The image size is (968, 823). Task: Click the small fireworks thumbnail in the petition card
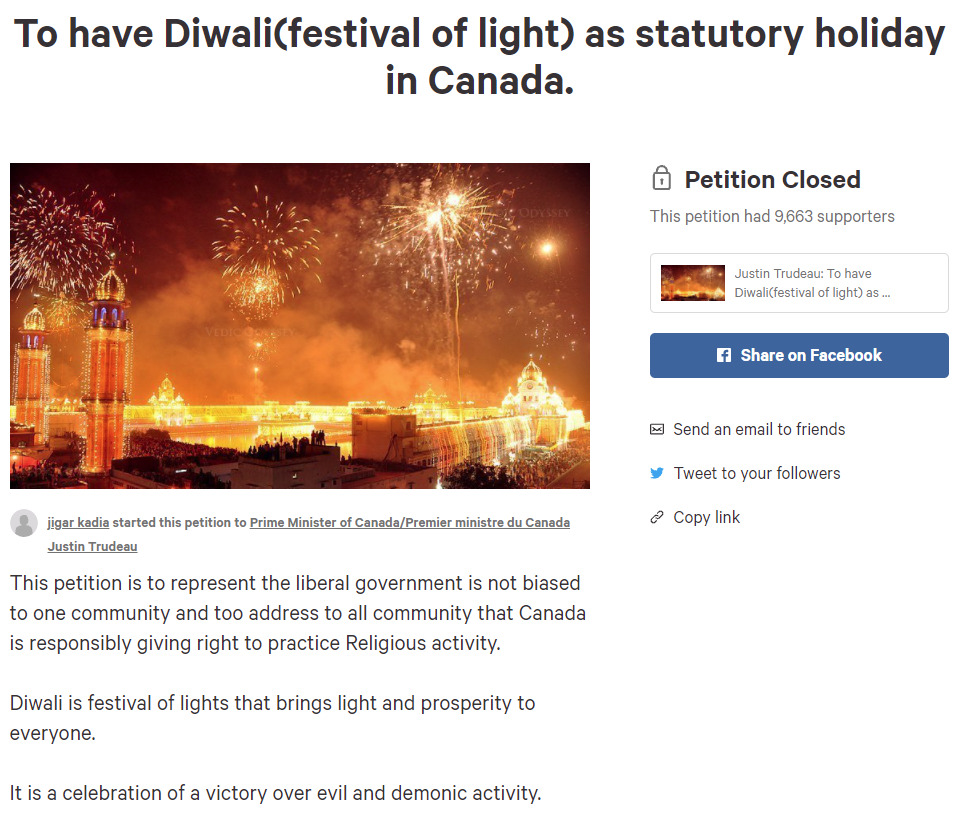[x=692, y=283]
